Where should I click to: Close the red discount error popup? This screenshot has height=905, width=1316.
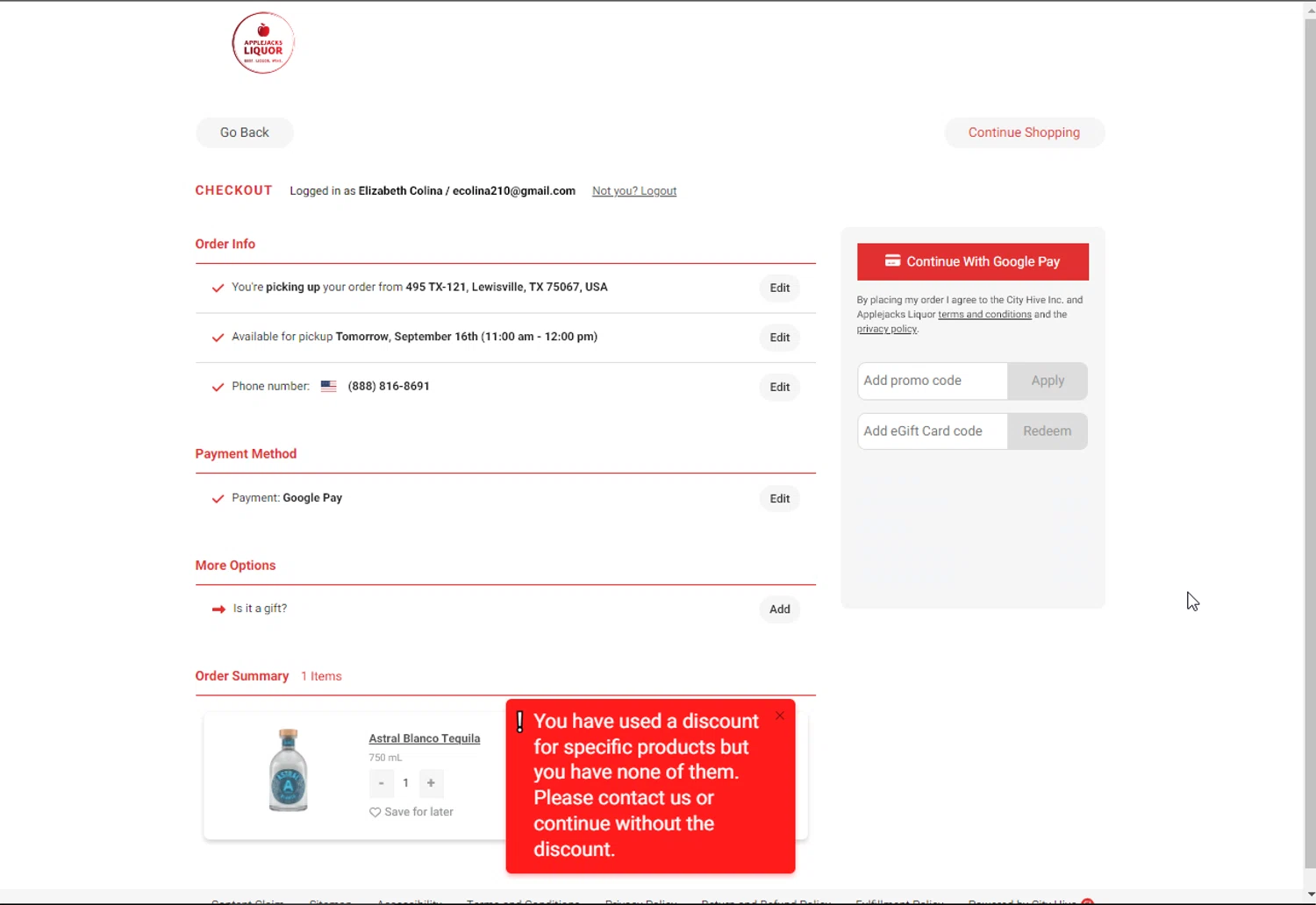pyautogui.click(x=780, y=716)
